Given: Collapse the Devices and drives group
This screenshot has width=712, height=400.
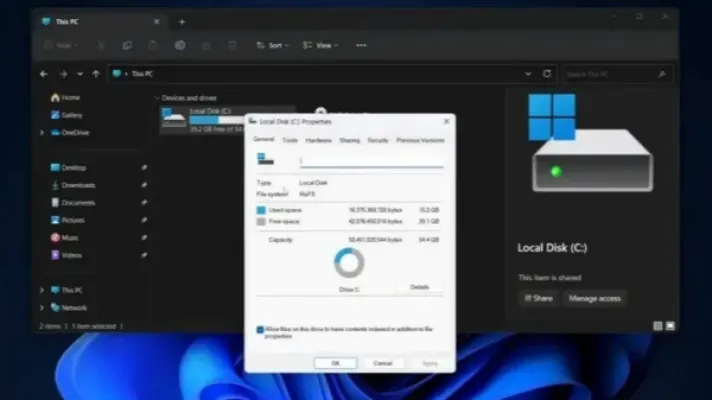Looking at the screenshot, I should click(157, 98).
